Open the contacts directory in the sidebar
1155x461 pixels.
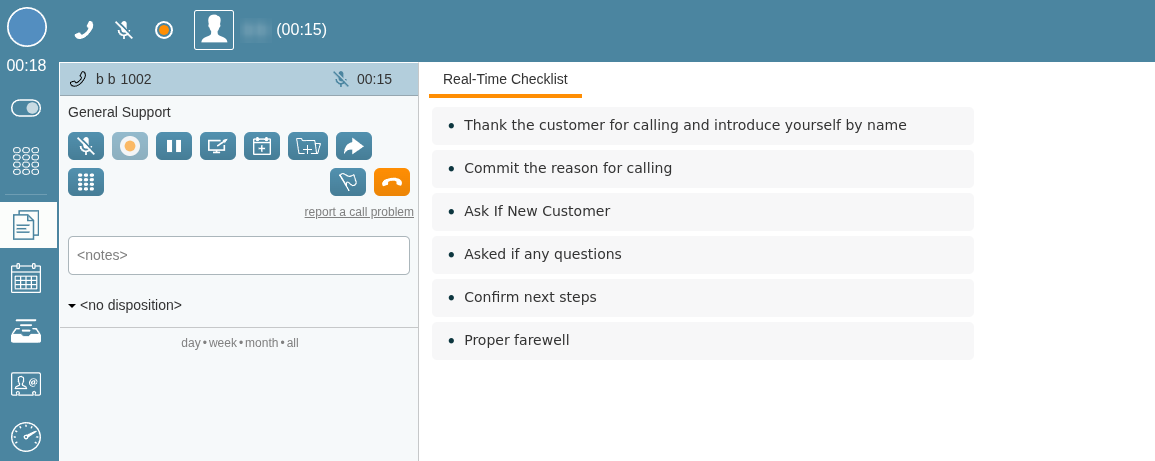pos(26,383)
